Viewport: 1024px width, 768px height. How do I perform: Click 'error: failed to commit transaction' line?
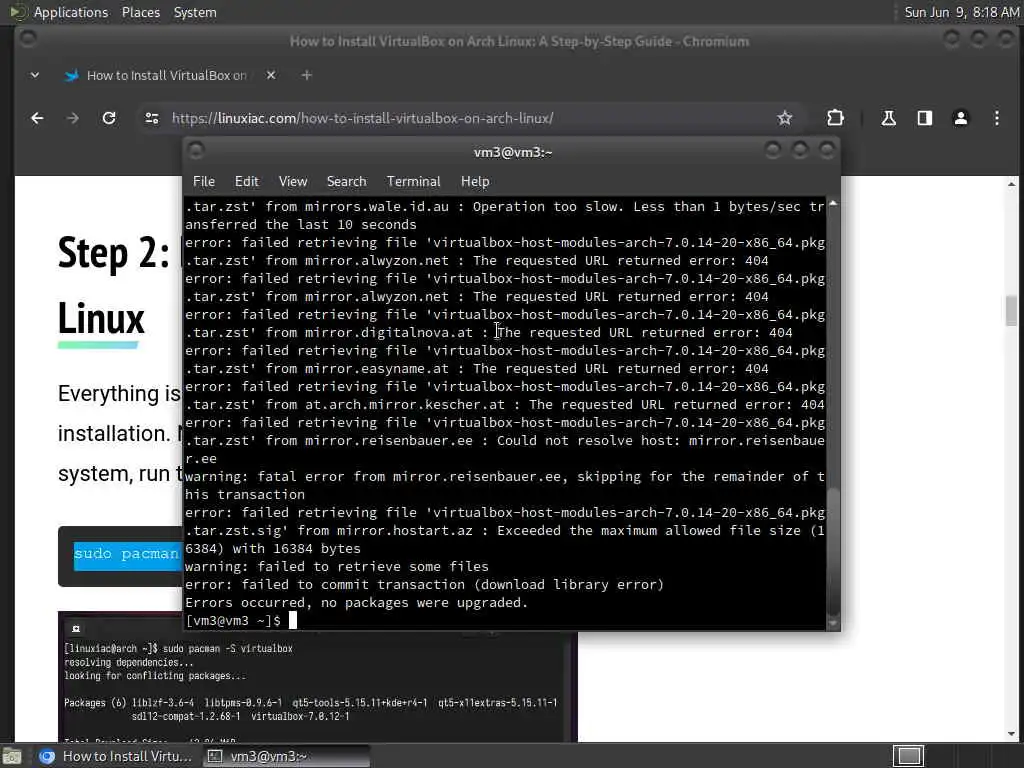coord(424,584)
